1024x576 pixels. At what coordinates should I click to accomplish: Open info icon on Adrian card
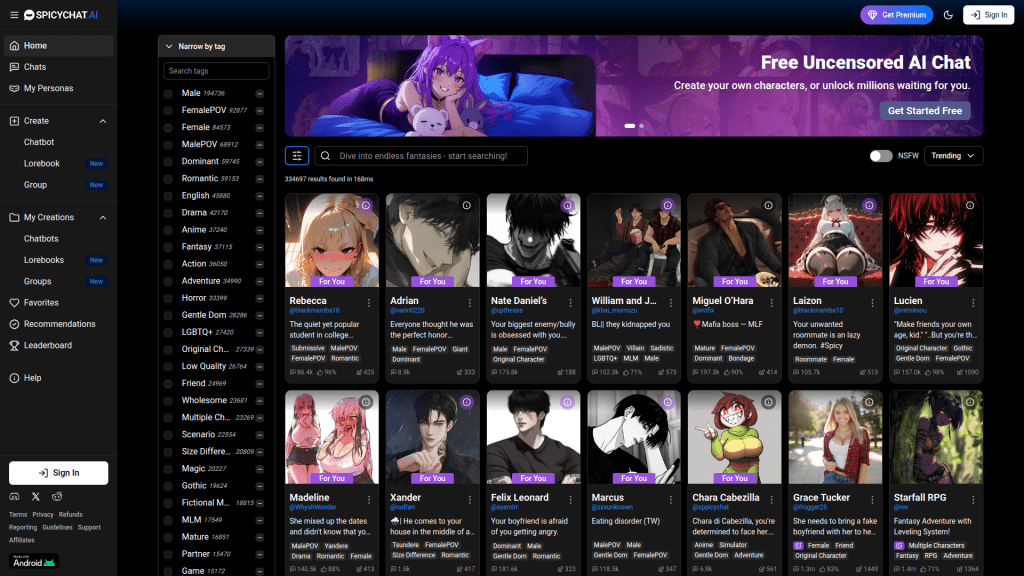pos(466,205)
